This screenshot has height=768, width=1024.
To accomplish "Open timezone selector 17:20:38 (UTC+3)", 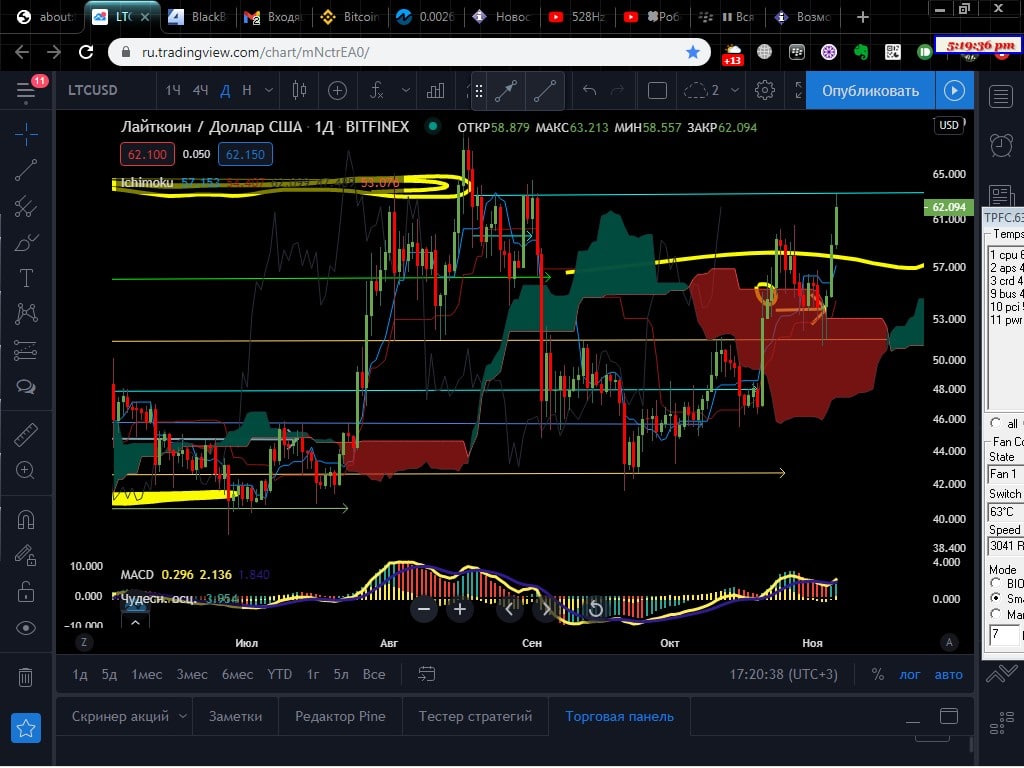I will [x=783, y=674].
